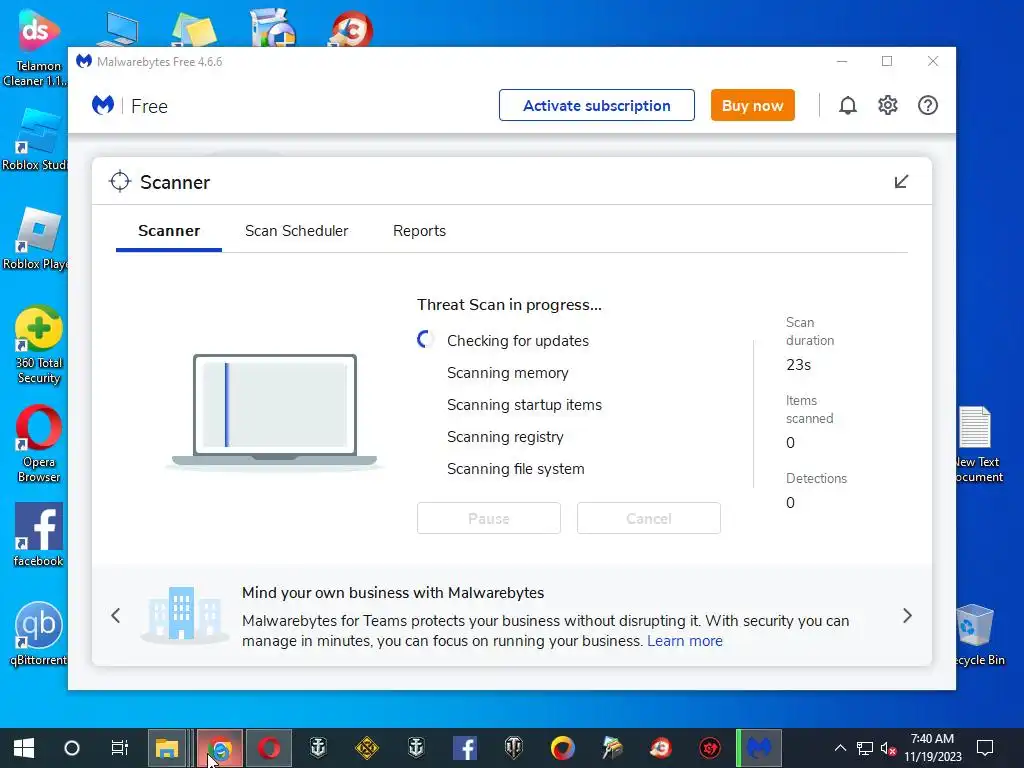The image size is (1024, 768).
Task: Open World of Tanks from the taskbar
Action: [x=513, y=748]
